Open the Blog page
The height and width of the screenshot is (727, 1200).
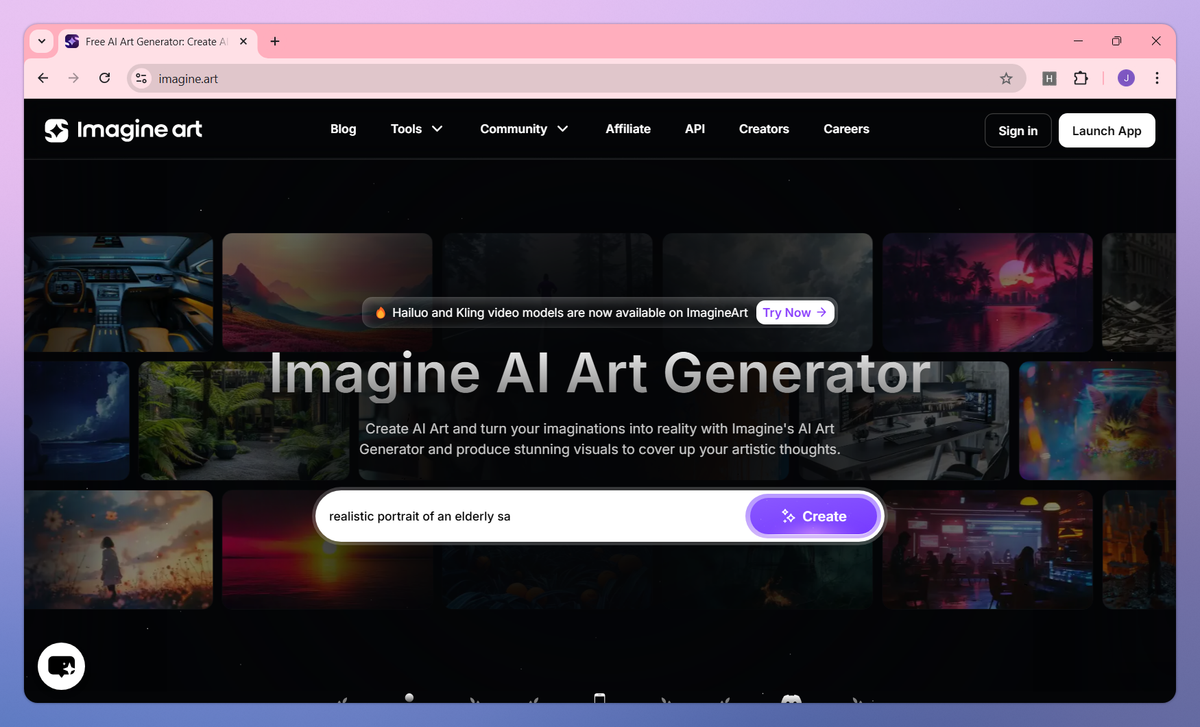343,129
